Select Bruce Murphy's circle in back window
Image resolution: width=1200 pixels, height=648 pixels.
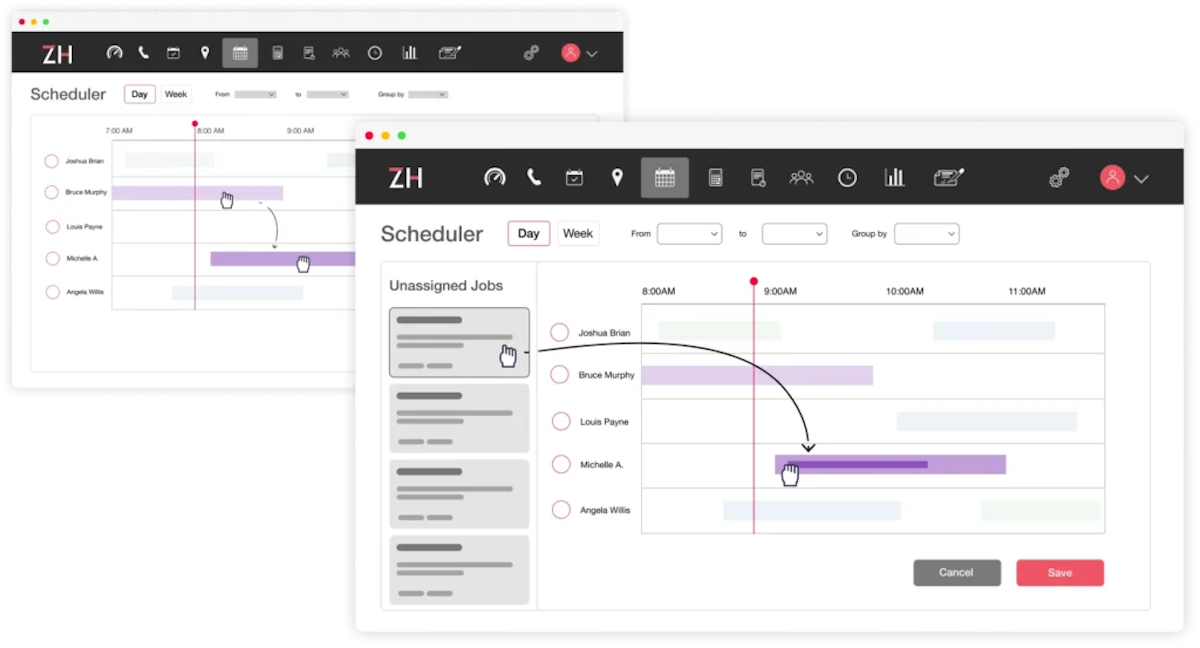52,192
